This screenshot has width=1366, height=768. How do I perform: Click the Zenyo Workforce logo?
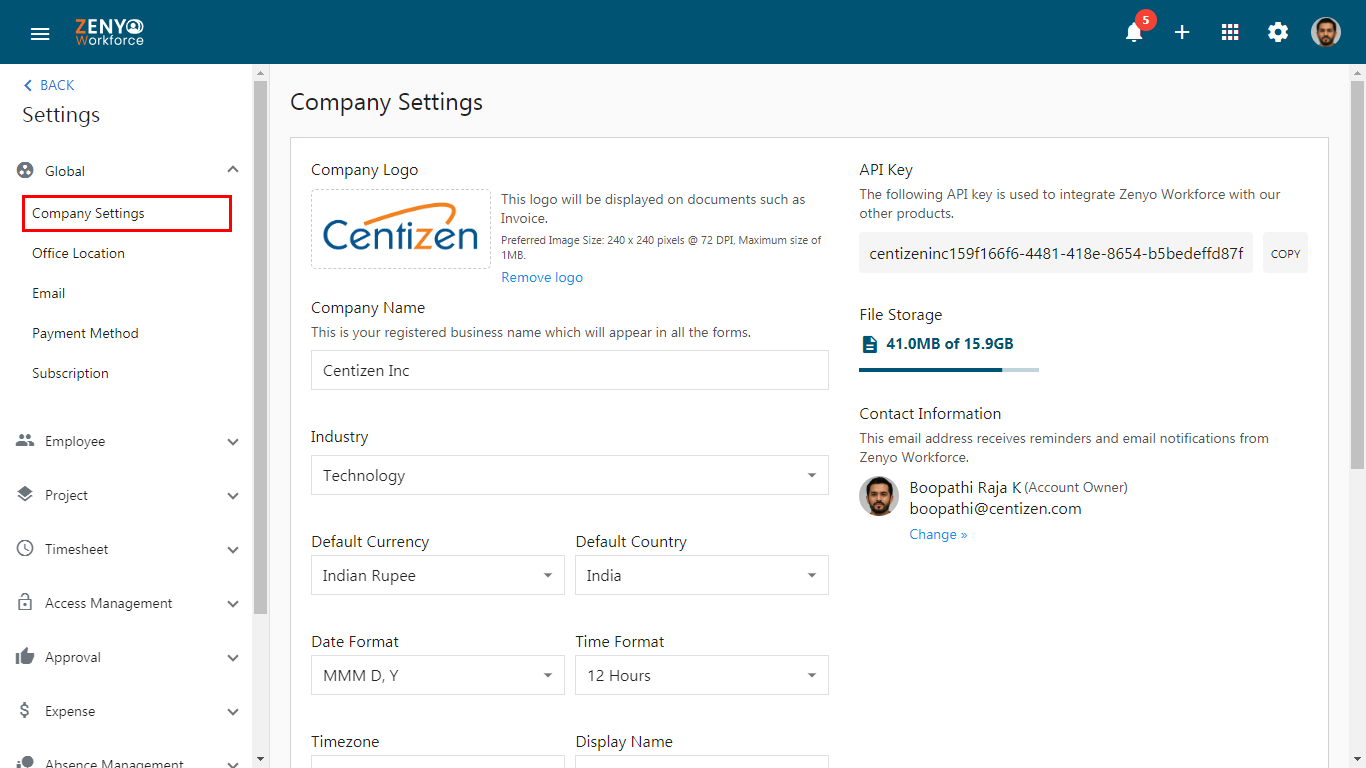tap(109, 32)
